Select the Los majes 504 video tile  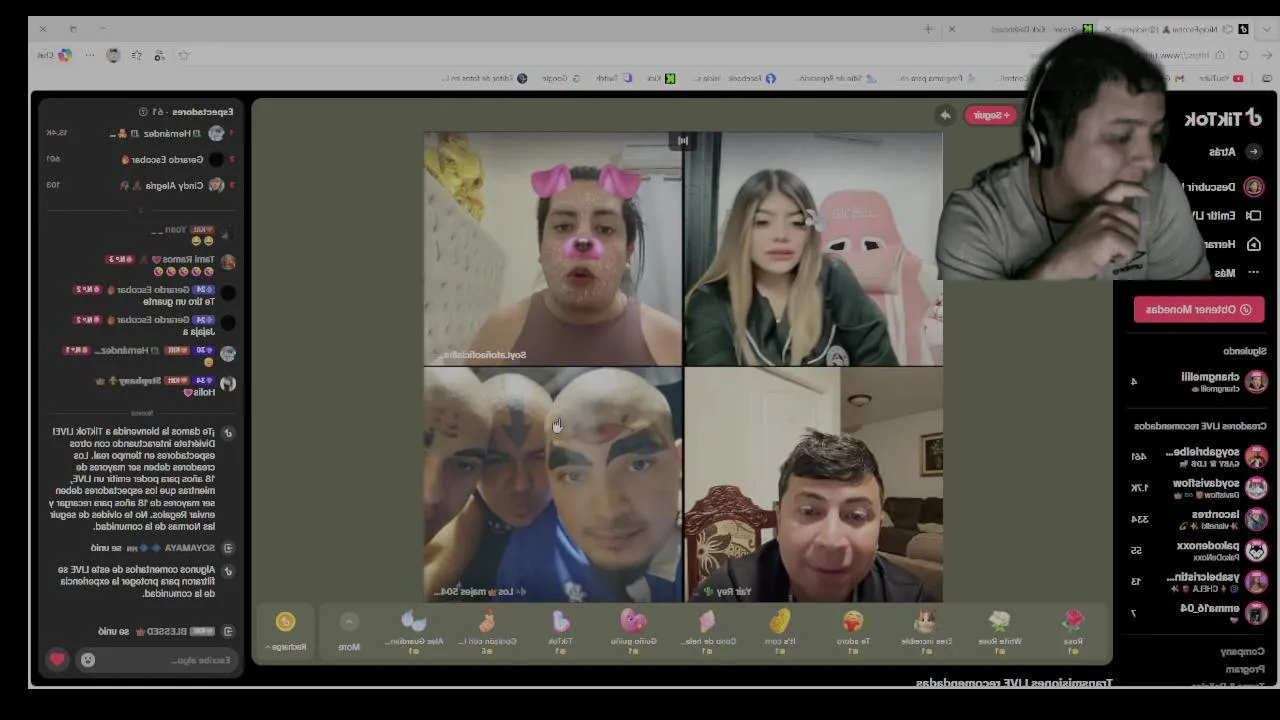[x=553, y=485]
